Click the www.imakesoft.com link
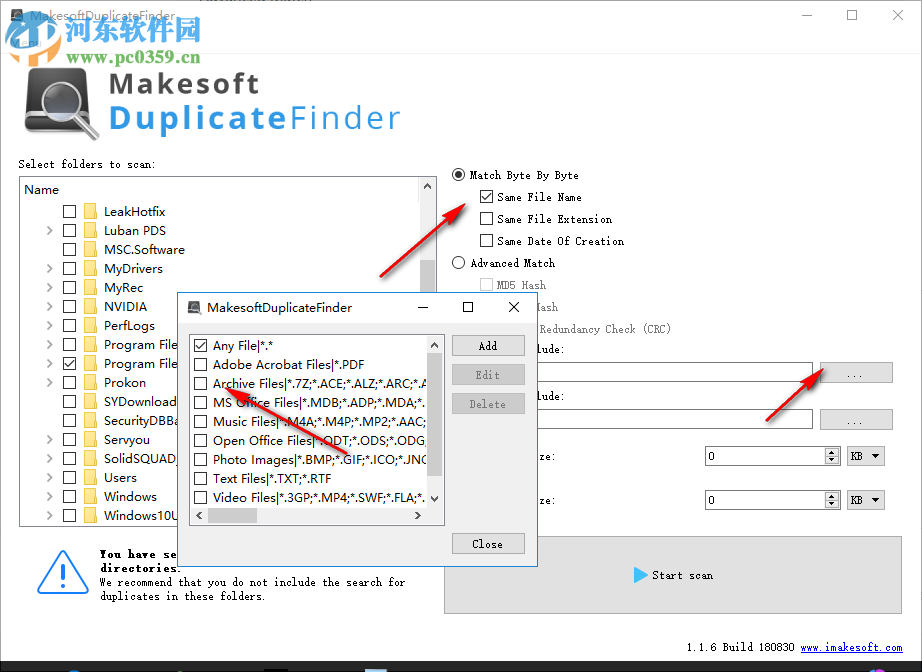Viewport: 922px width, 672px height. (x=853, y=647)
